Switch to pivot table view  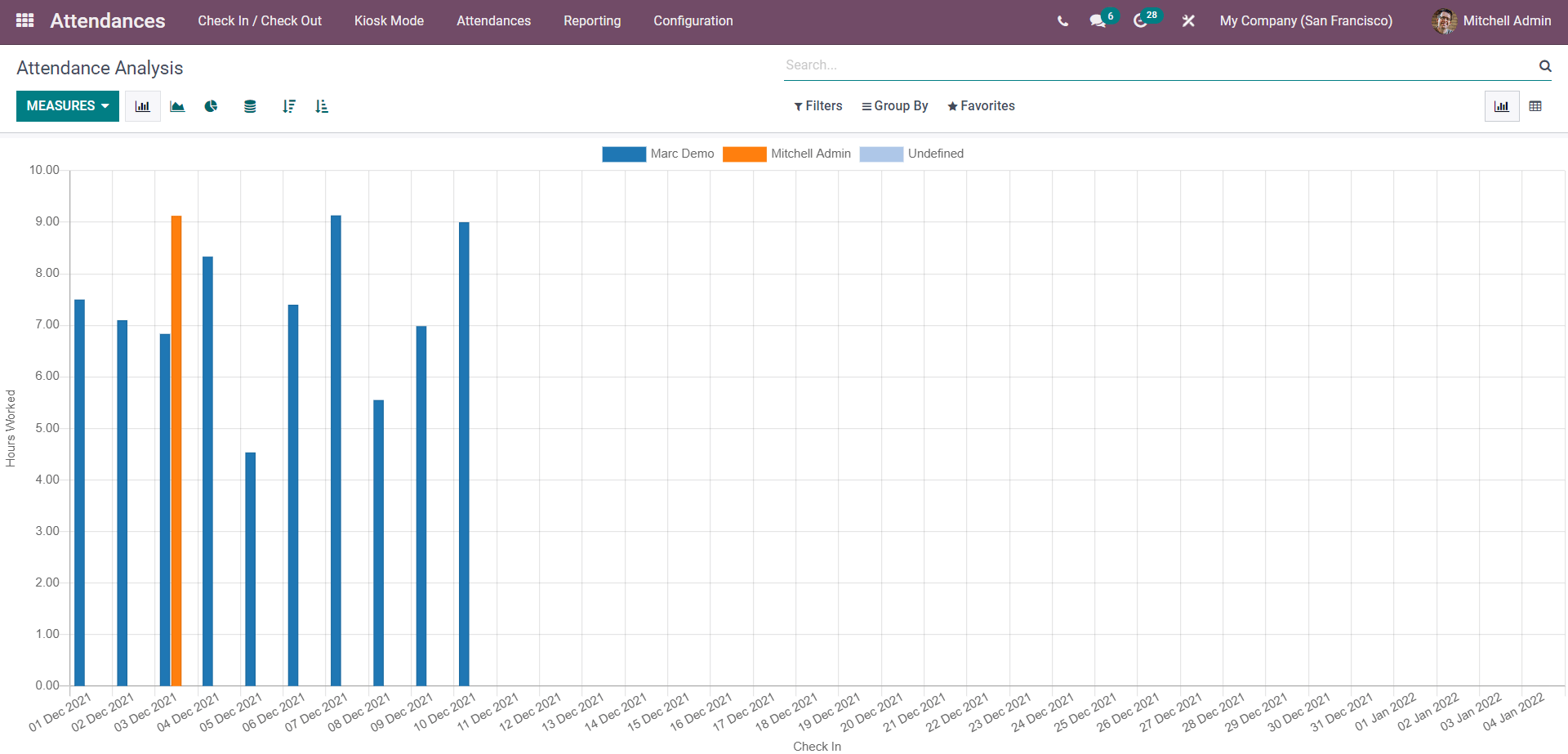click(1535, 106)
